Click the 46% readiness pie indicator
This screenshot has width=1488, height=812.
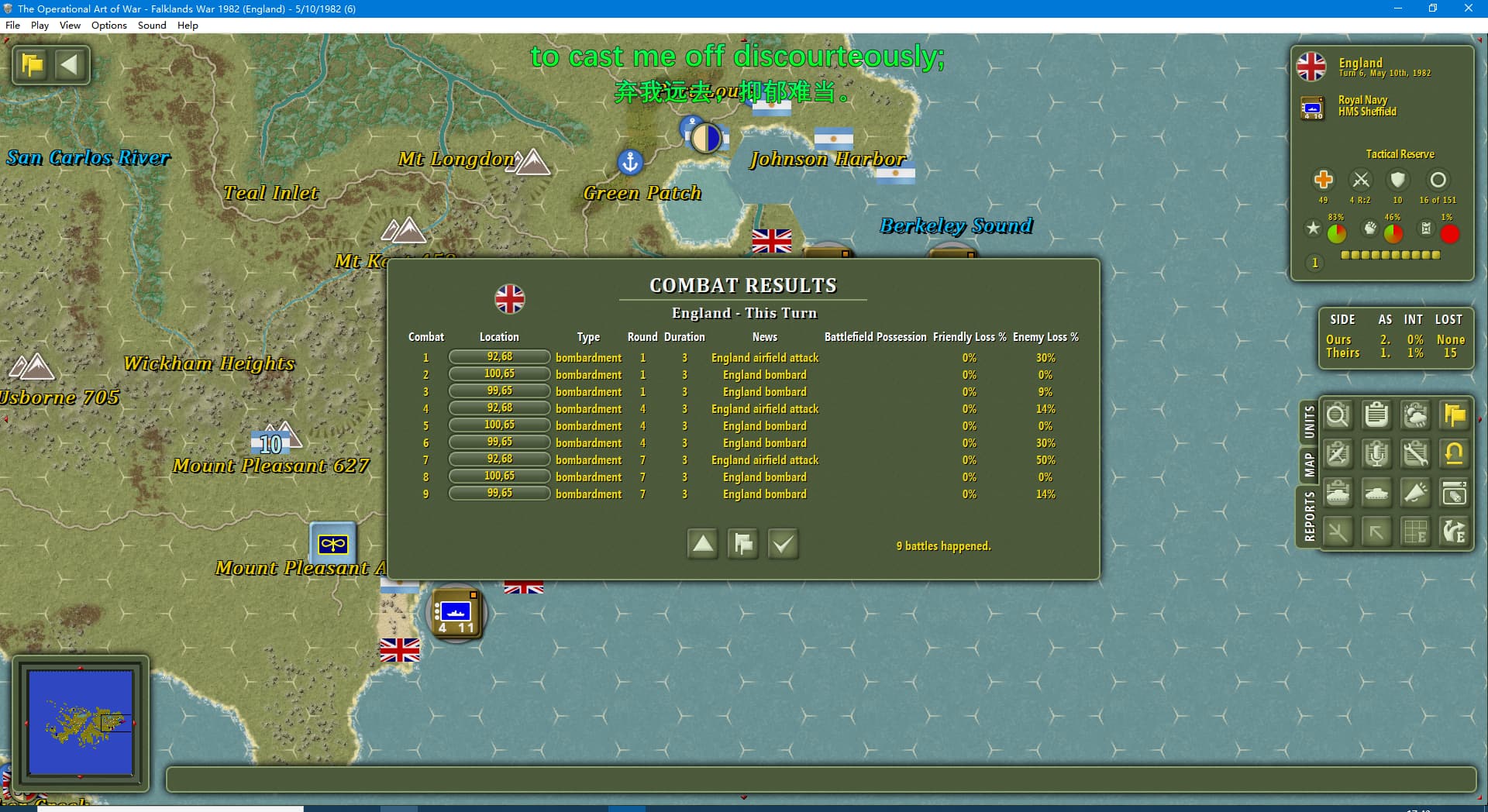point(1393,233)
